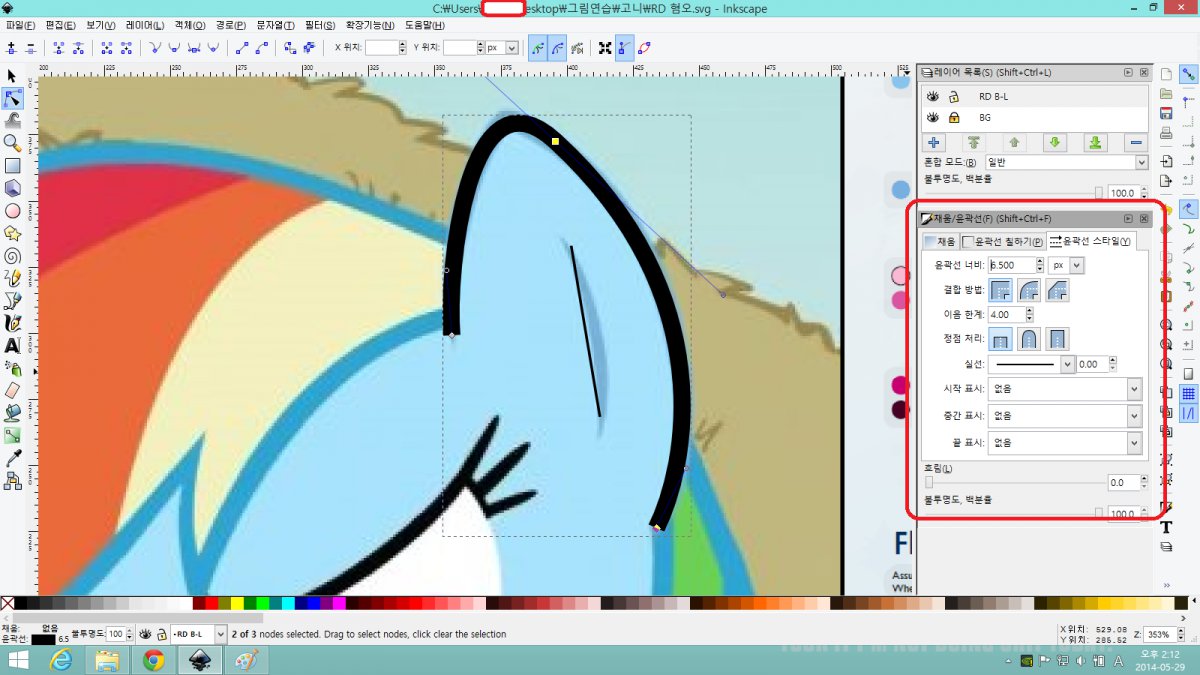Select the Star polygon tool
Image resolution: width=1200 pixels, height=675 pixels.
pos(12,233)
